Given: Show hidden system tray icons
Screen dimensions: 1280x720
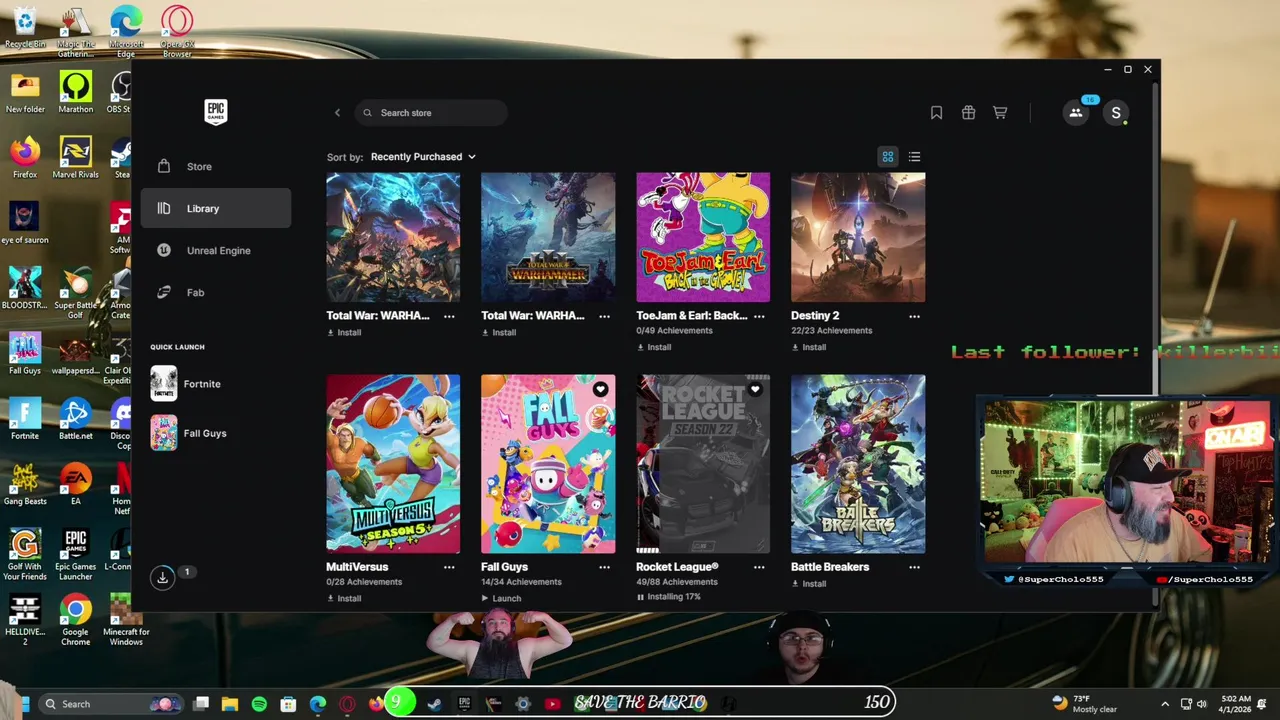Looking at the screenshot, I should point(1165,704).
